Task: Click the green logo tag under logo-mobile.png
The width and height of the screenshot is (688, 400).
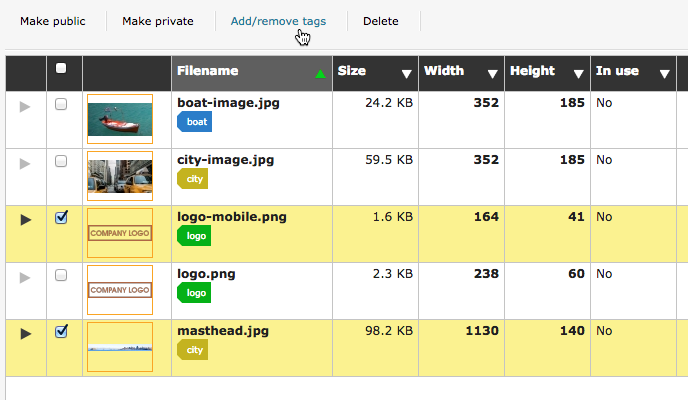Action: pos(194,235)
